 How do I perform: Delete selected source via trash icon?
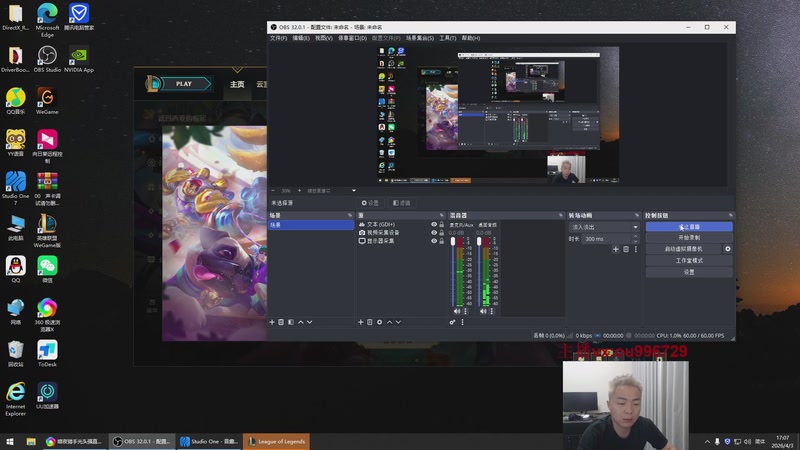click(x=370, y=322)
